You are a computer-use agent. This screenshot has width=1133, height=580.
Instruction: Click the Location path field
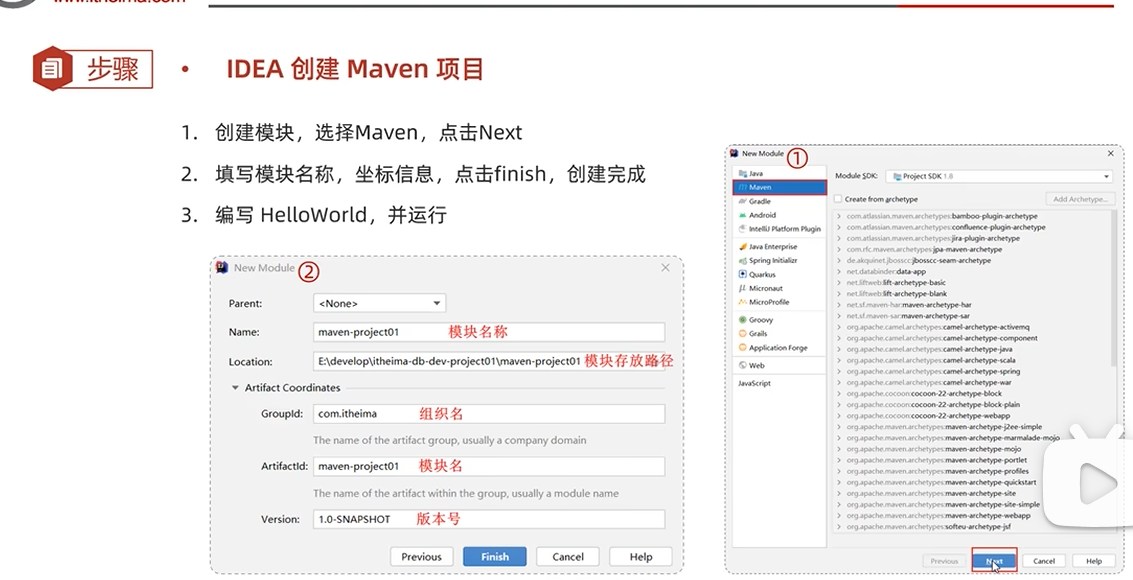click(x=488, y=361)
